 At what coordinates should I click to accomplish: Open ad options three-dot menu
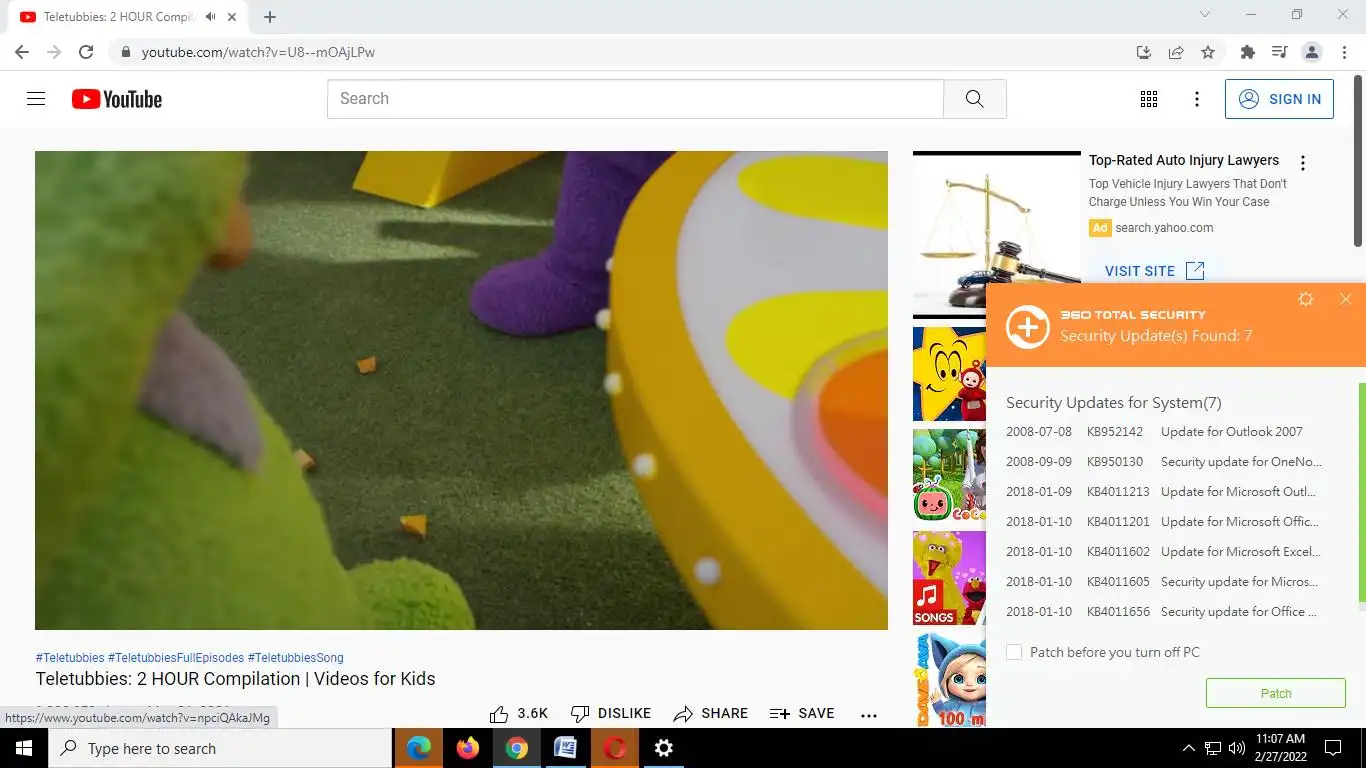[1302, 163]
